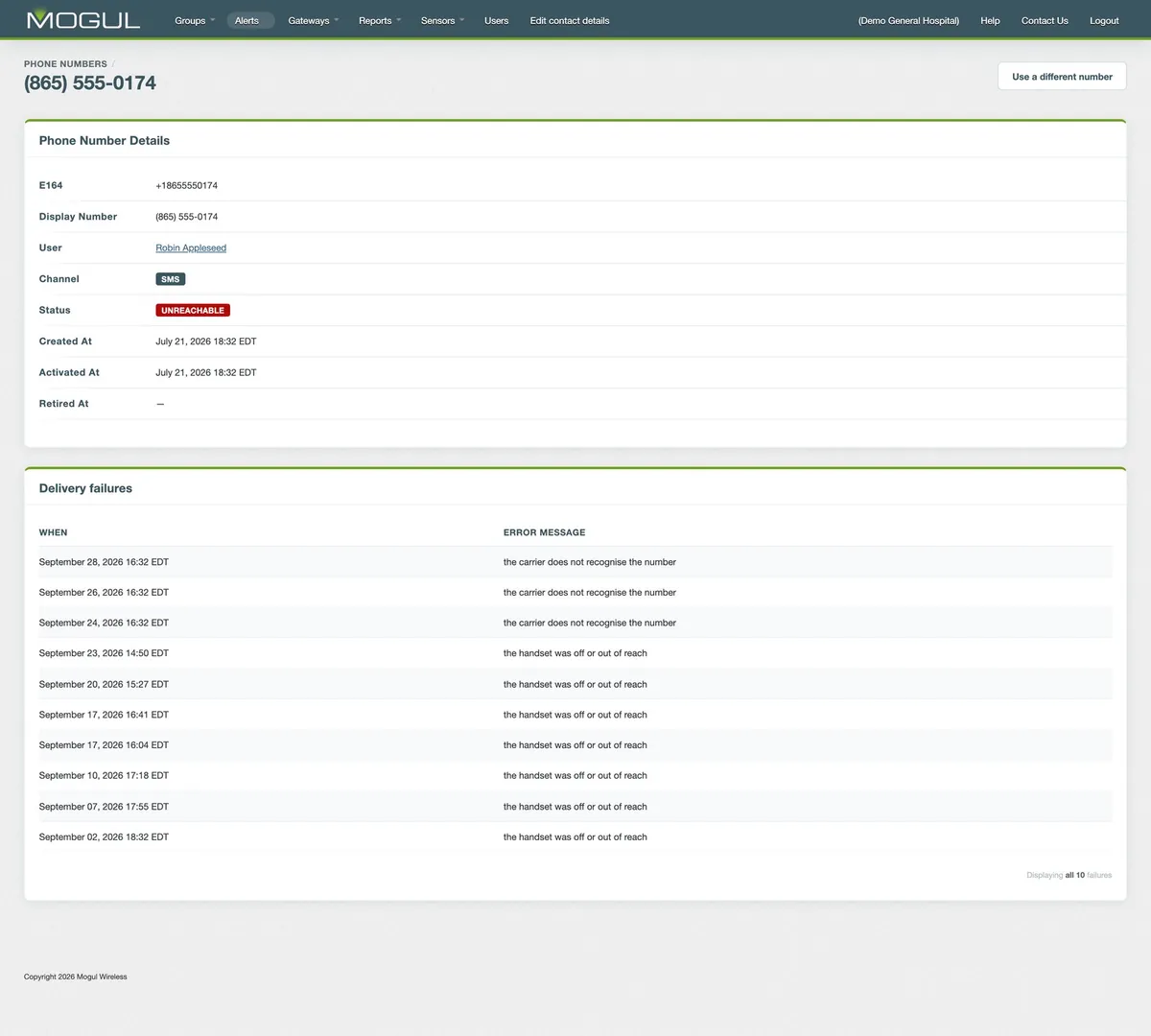Click the Activated At field label
The width and height of the screenshot is (1151, 1036).
pos(69,372)
